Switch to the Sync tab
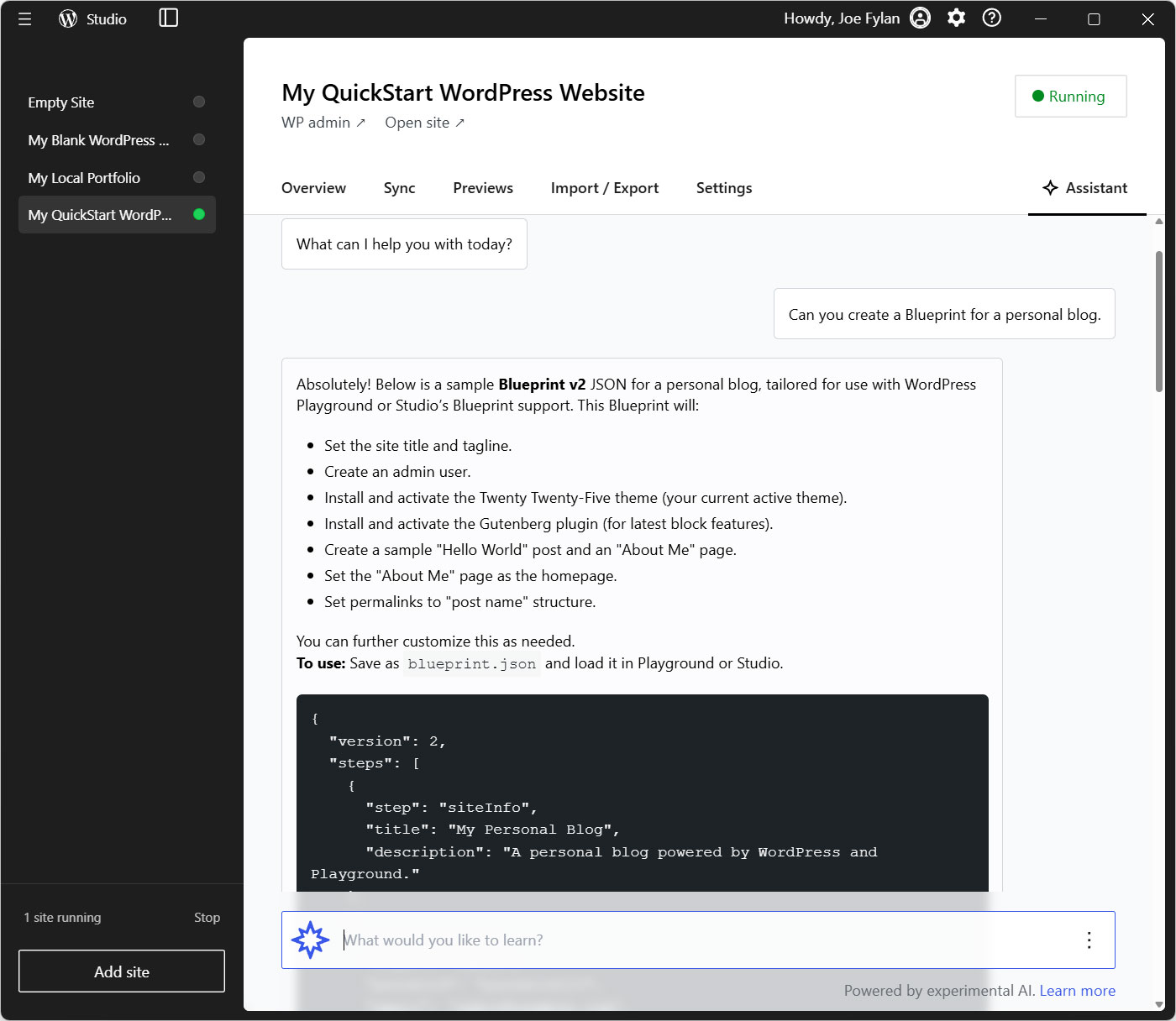The image size is (1176, 1021). [399, 188]
